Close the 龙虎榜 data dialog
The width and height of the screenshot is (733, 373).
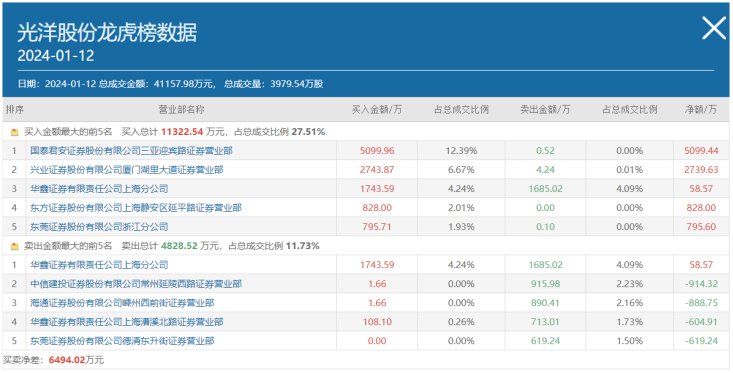[714, 28]
